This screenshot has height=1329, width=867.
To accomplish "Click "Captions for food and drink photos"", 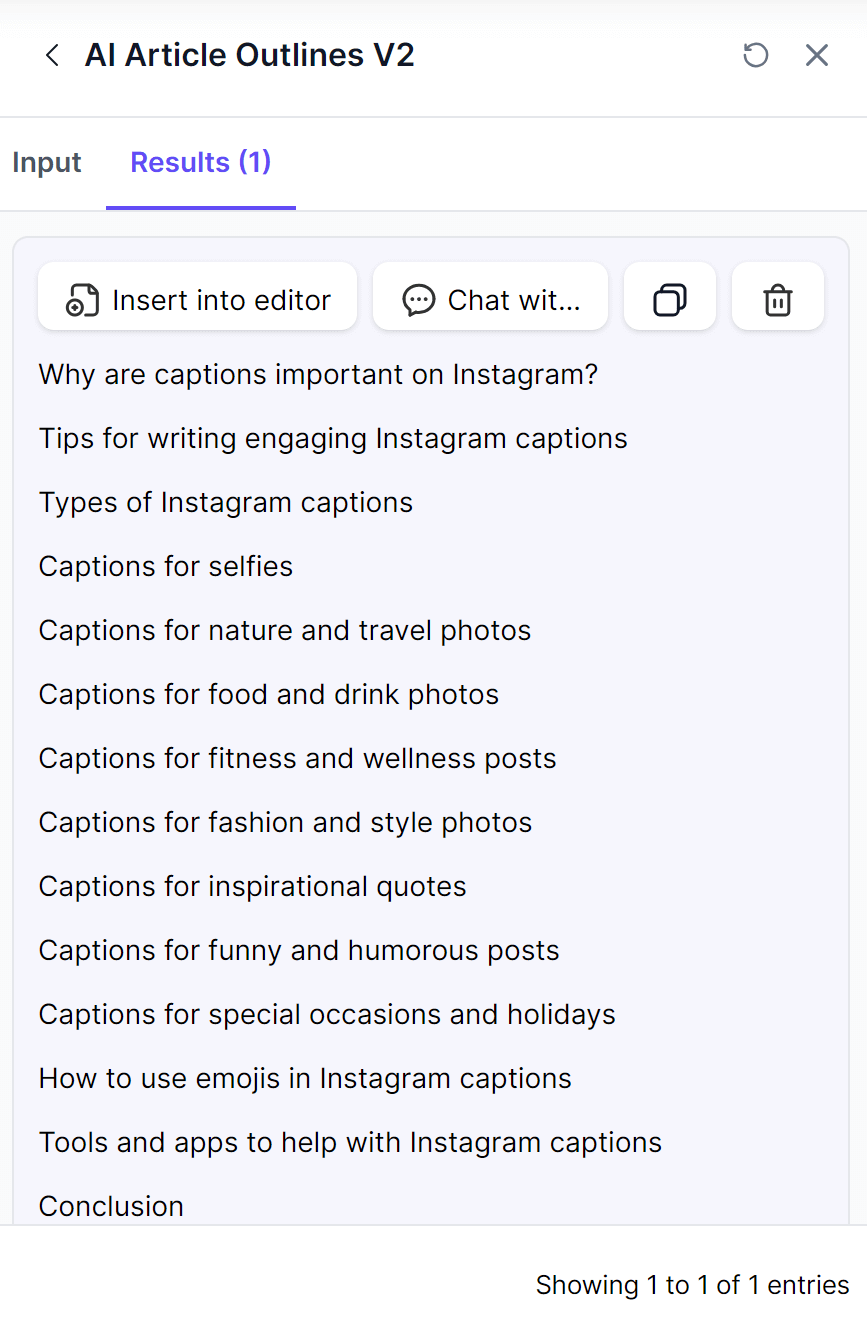I will point(269,695).
